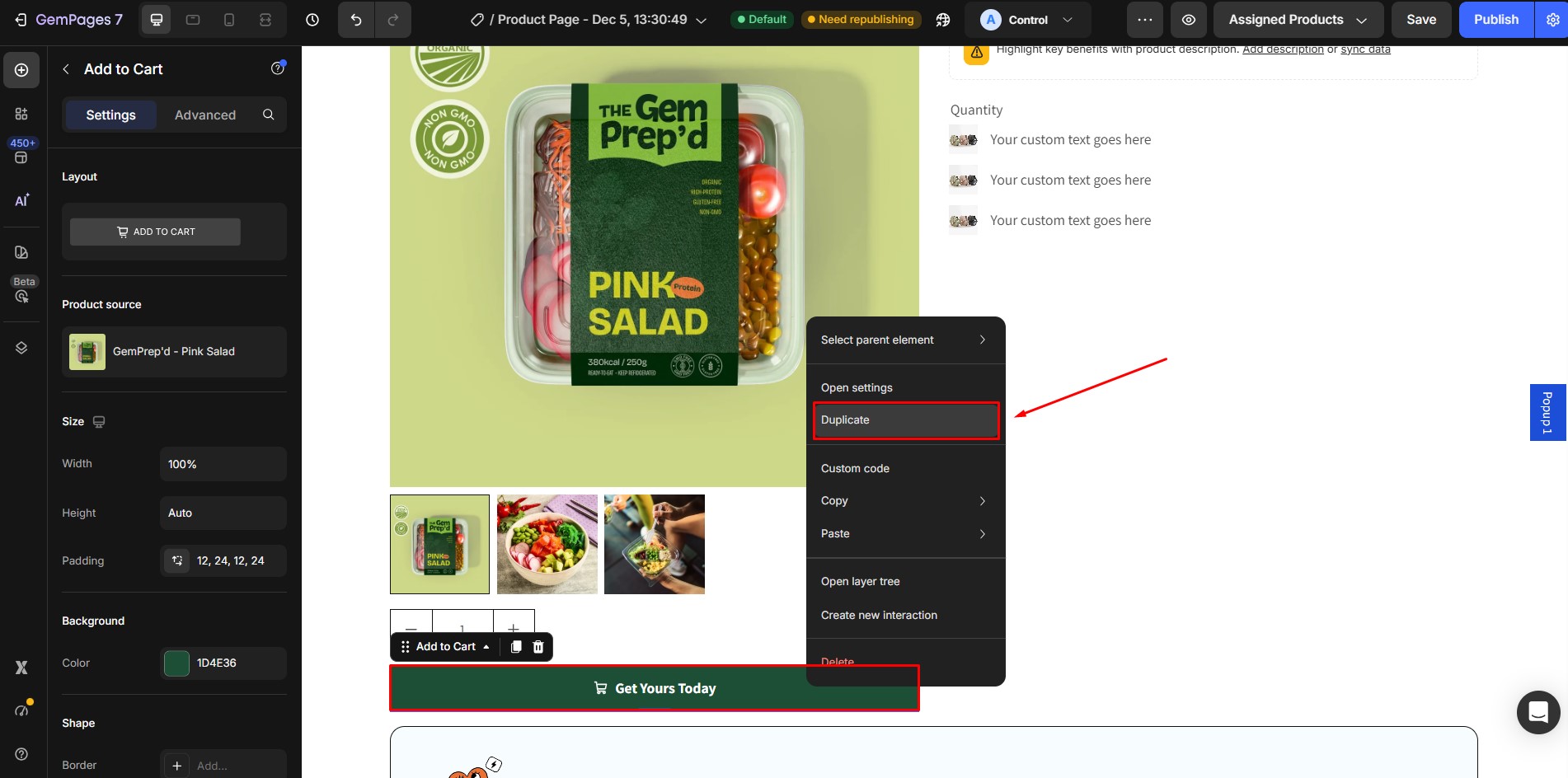Publish the page
This screenshot has height=778, width=1568.
click(1496, 20)
